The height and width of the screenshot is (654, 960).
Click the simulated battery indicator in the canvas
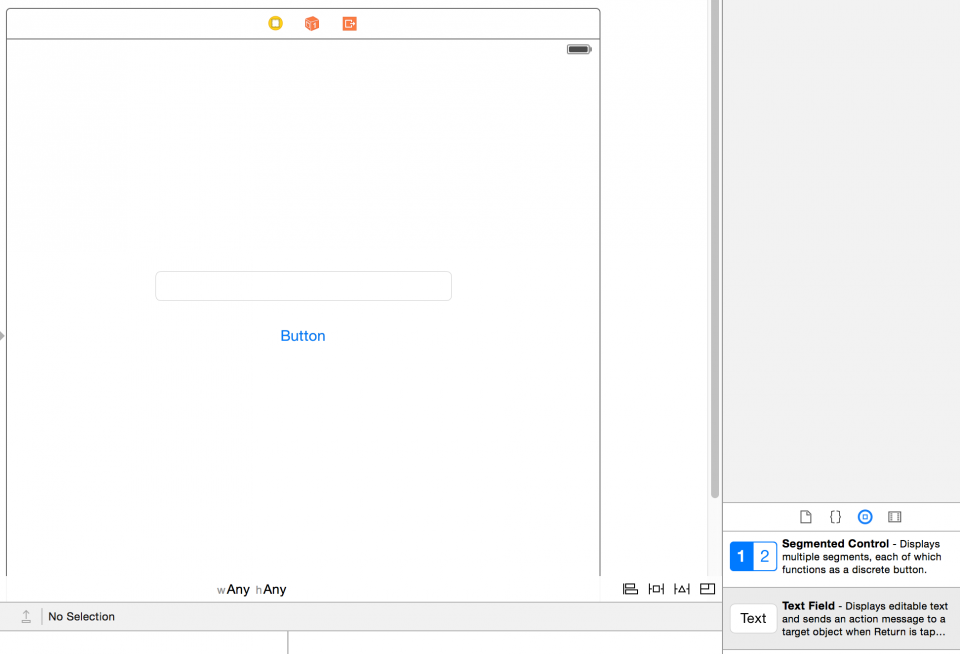(x=578, y=48)
